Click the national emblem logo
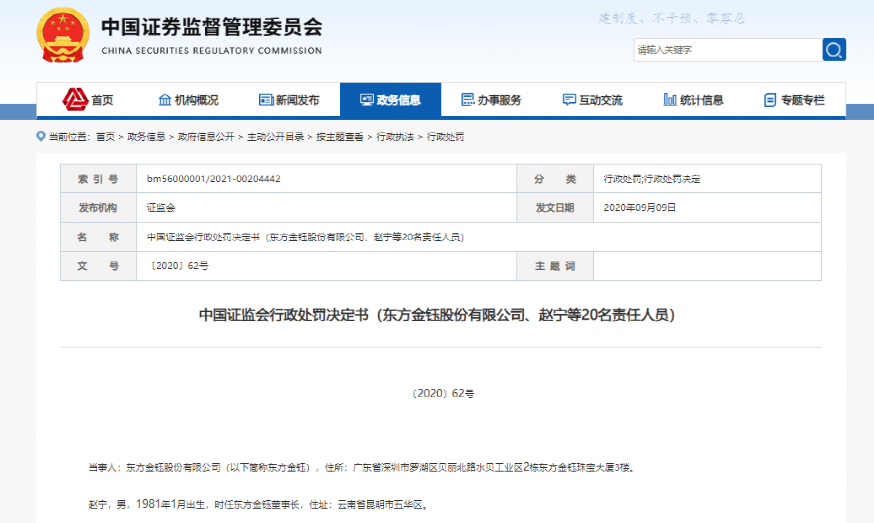 63,35
